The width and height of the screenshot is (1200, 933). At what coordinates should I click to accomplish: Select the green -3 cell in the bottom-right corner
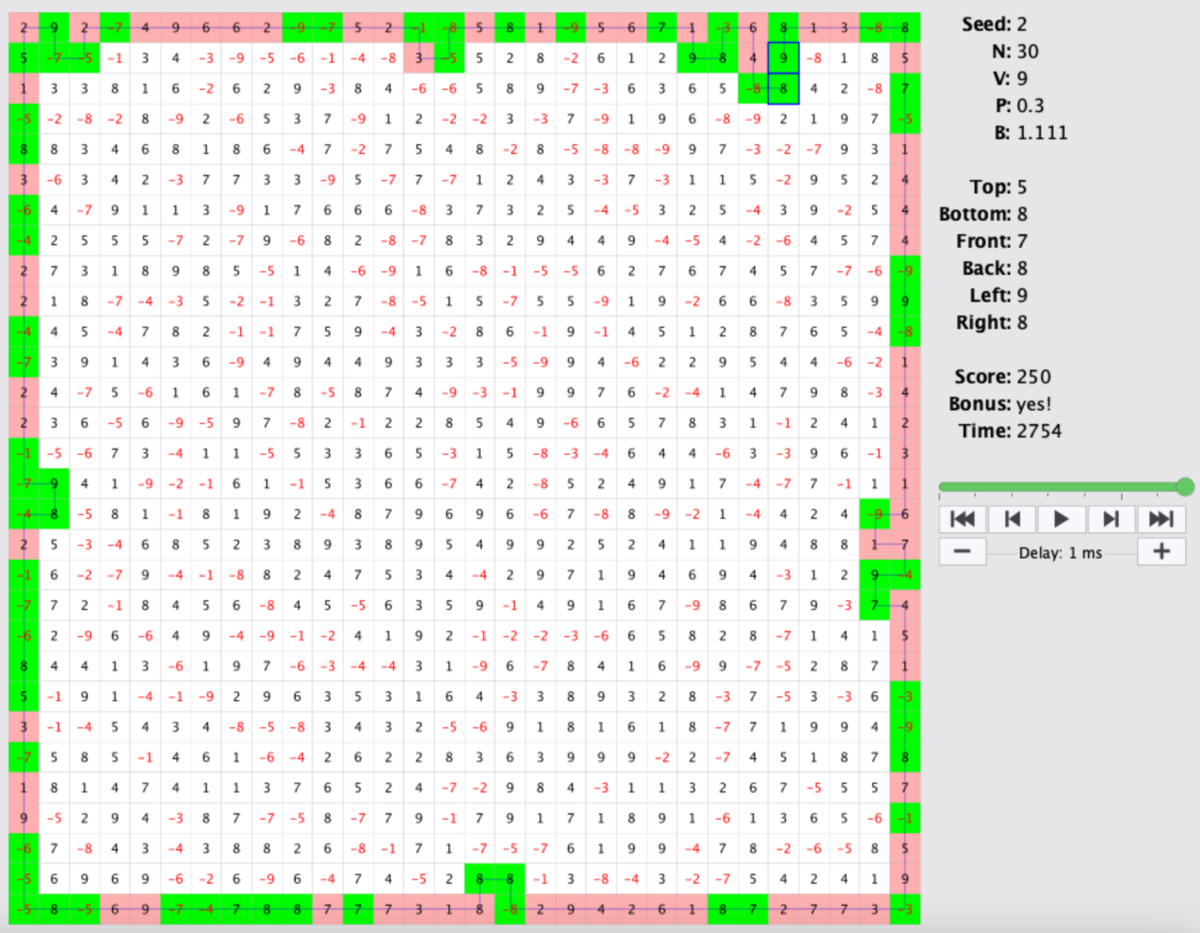click(x=905, y=910)
